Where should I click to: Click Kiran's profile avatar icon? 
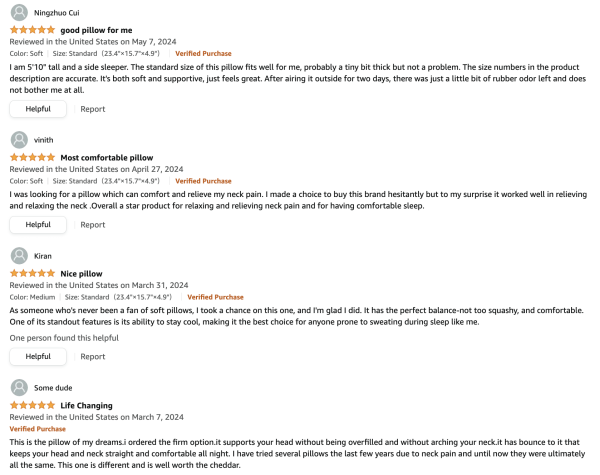[x=19, y=255]
